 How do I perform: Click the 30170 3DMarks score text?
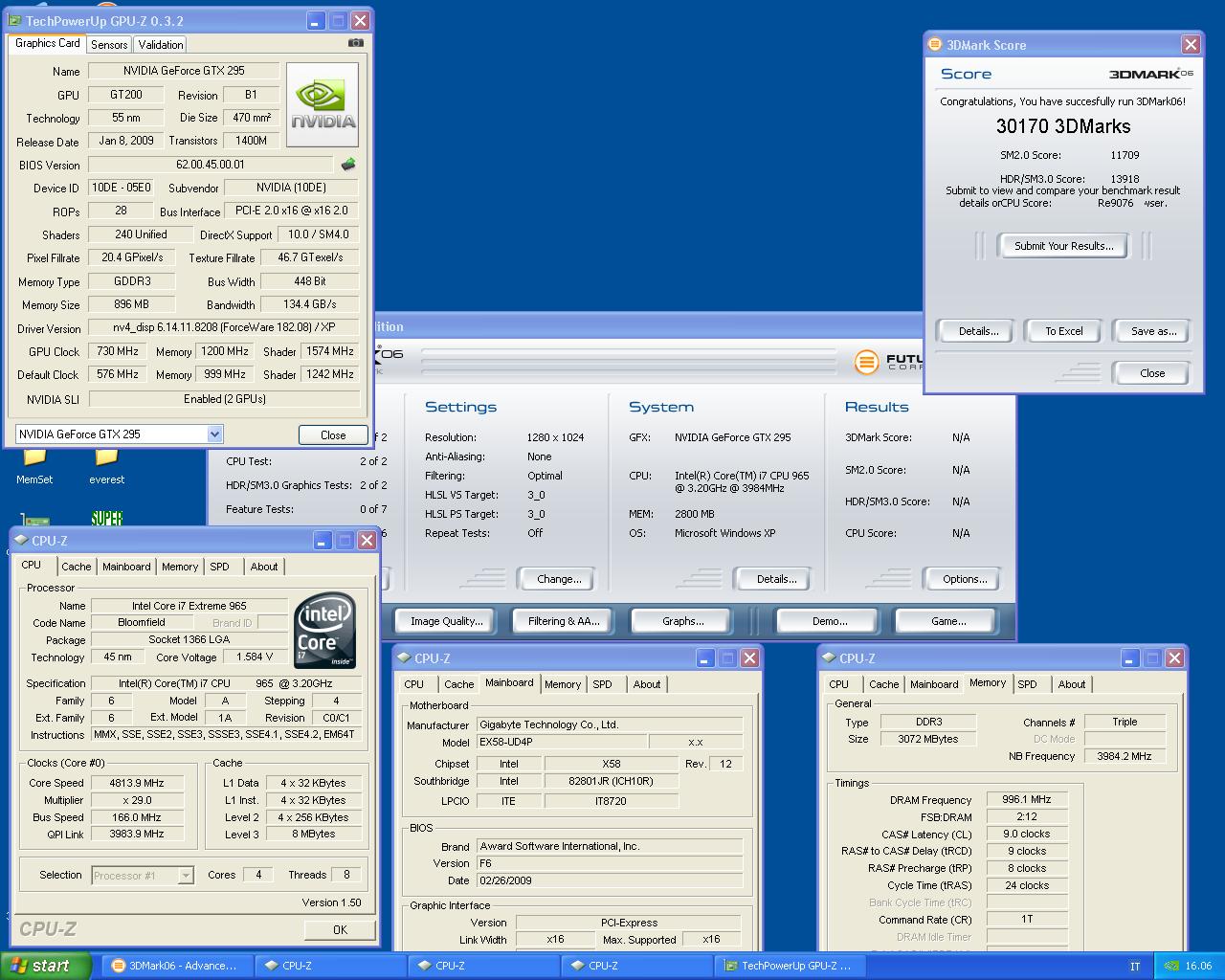[1063, 126]
